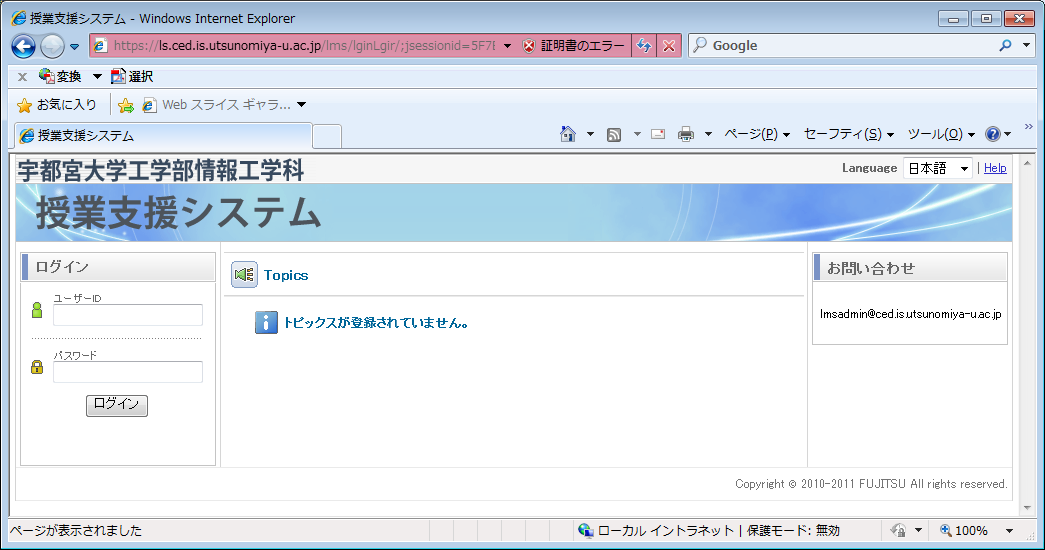Click the magnifier search icon in Google box
This screenshot has height=550, width=1045.
coord(1005,46)
